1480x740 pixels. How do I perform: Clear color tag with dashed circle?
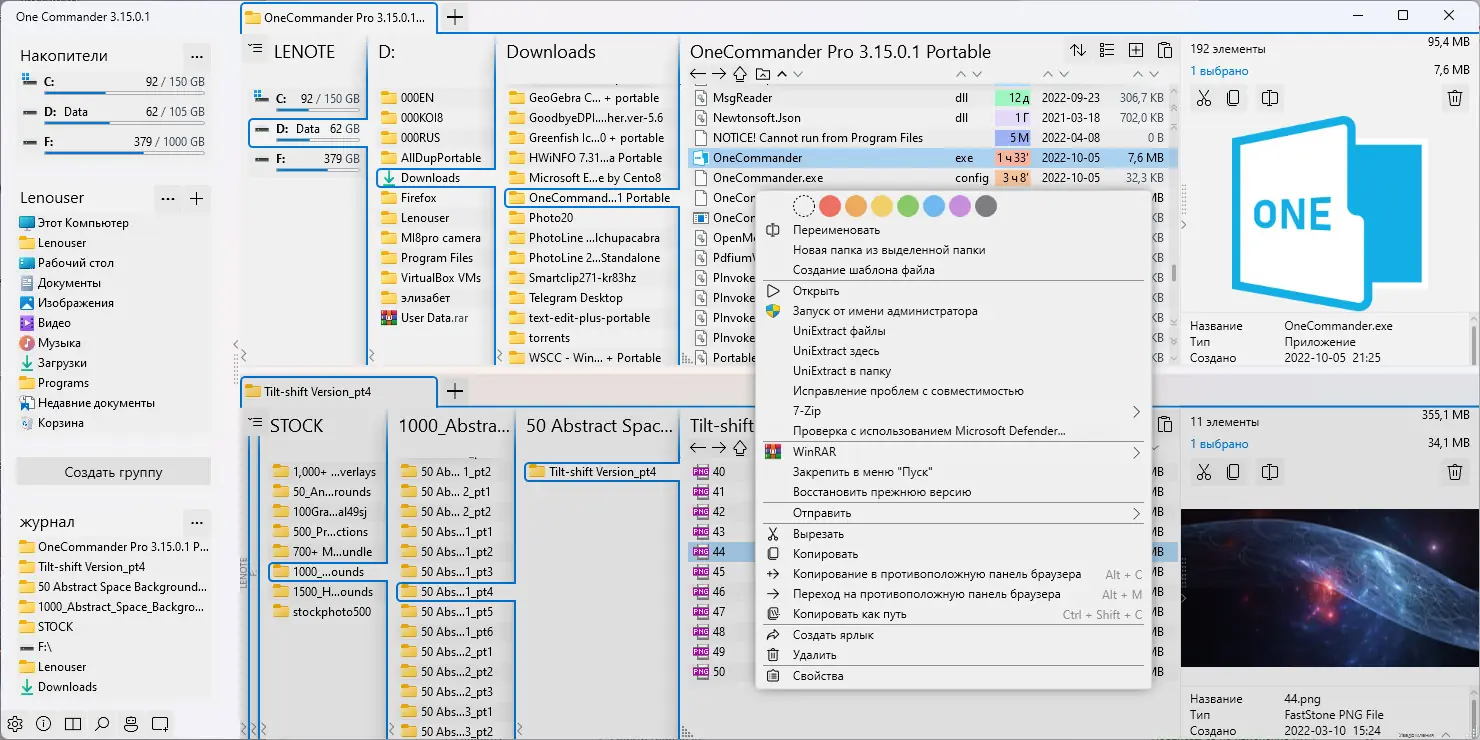click(x=804, y=206)
